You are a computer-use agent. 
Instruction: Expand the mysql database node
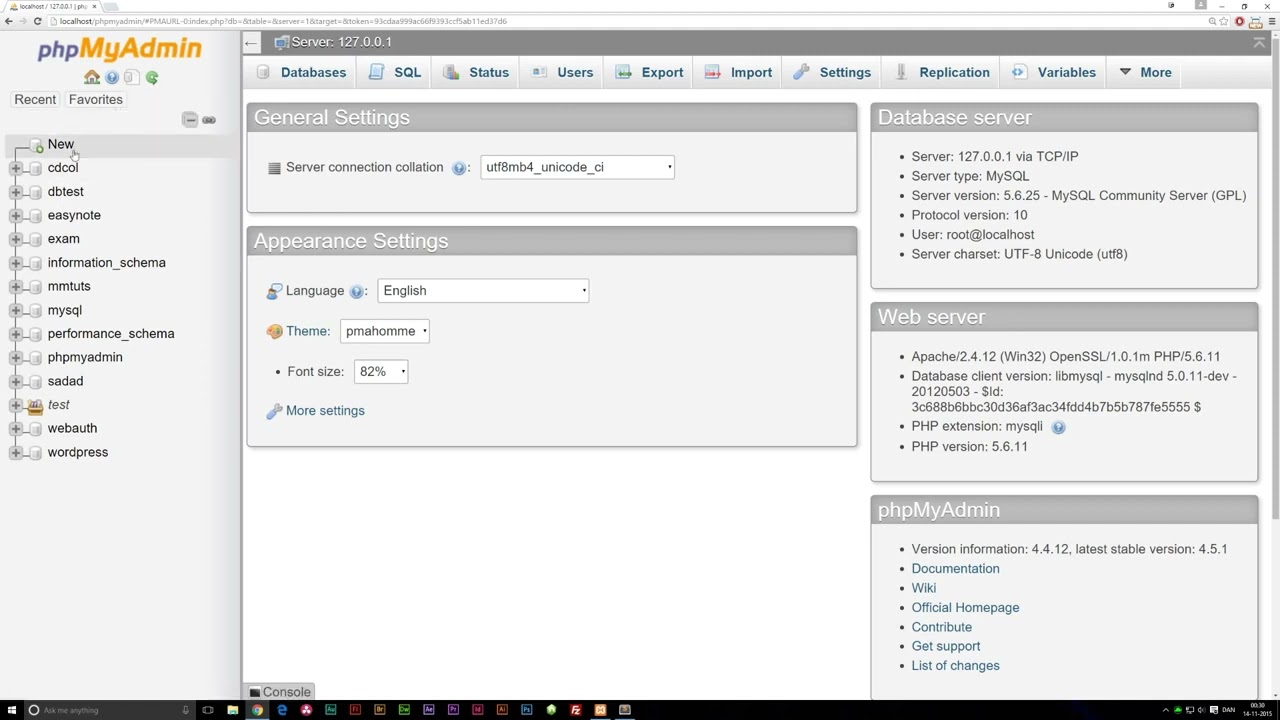(15, 311)
